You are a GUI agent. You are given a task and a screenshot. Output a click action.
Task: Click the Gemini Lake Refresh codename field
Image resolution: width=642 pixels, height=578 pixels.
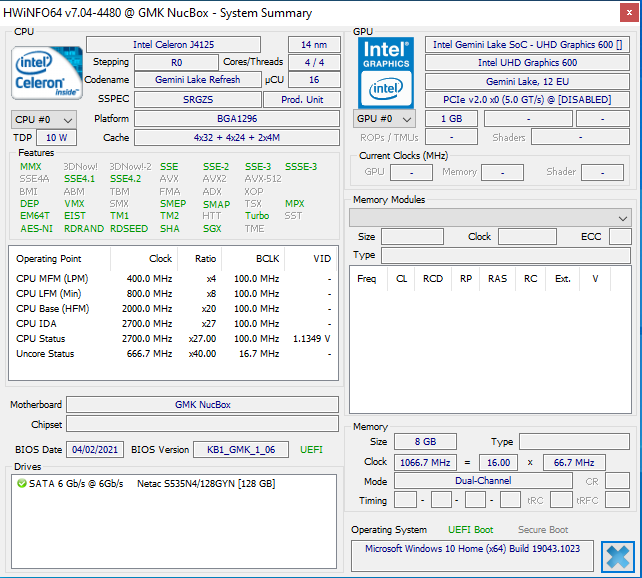click(197, 80)
